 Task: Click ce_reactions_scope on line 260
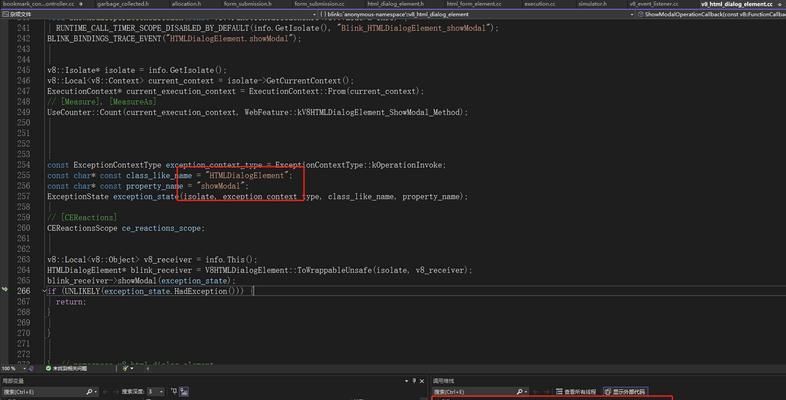point(162,228)
